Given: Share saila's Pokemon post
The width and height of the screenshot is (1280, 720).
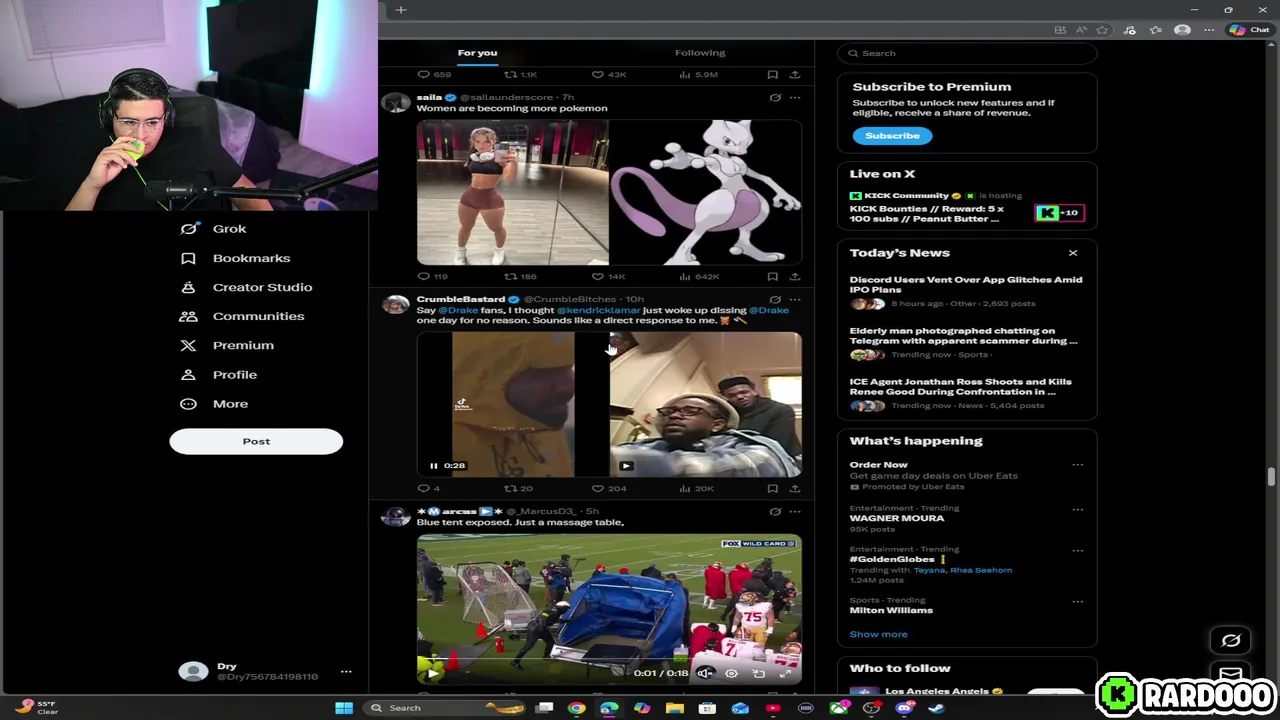Looking at the screenshot, I should click(795, 276).
